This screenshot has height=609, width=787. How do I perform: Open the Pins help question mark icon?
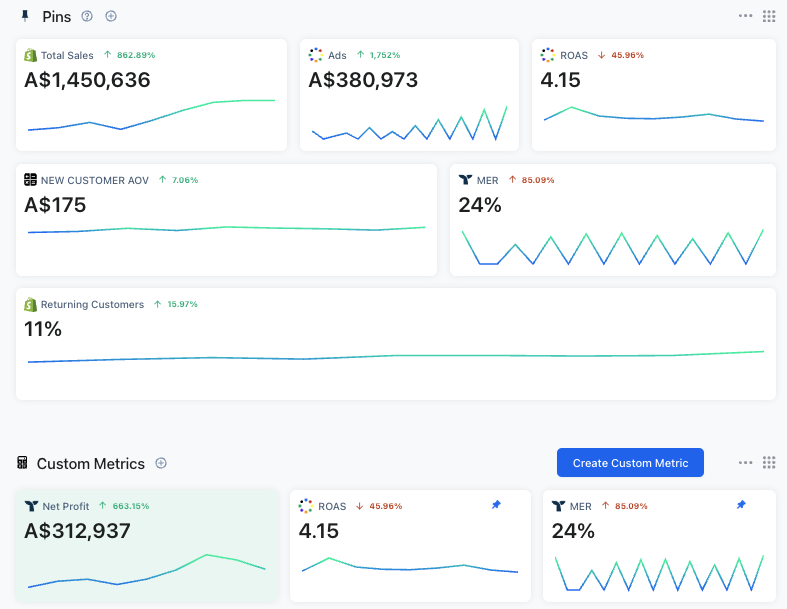tap(87, 16)
